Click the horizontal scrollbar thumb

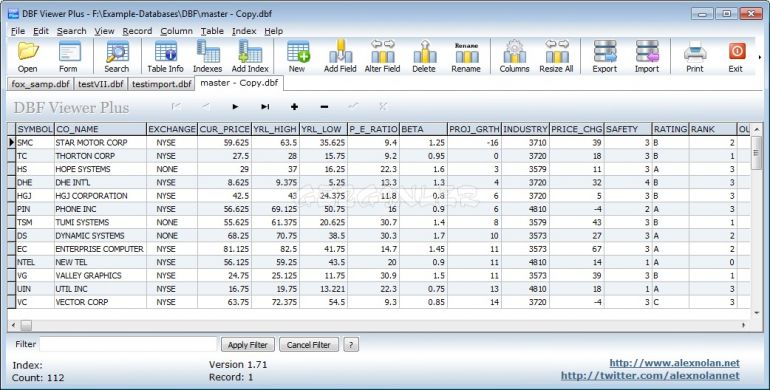pyautogui.click(x=26, y=325)
